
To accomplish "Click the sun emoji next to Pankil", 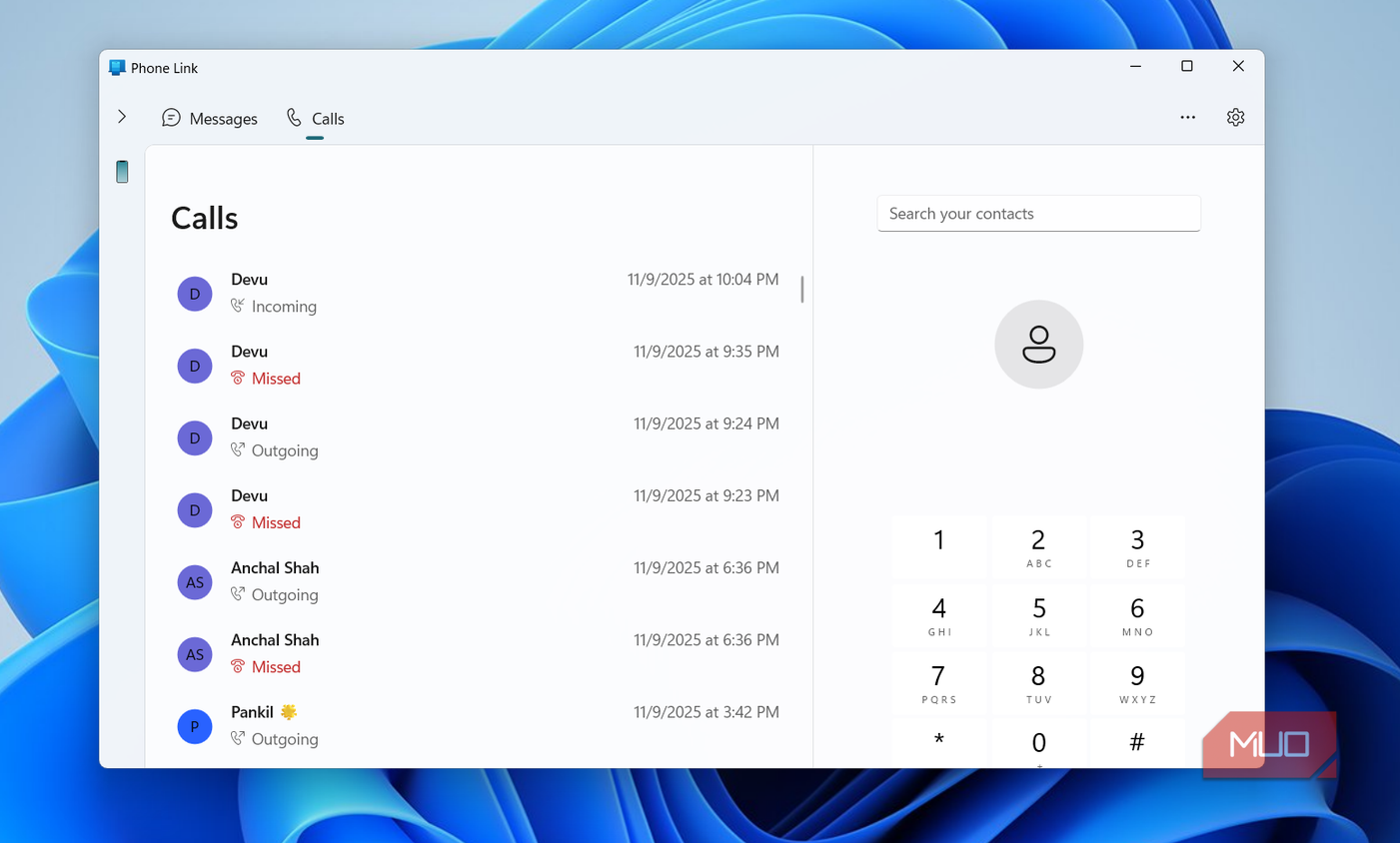I will [289, 712].
